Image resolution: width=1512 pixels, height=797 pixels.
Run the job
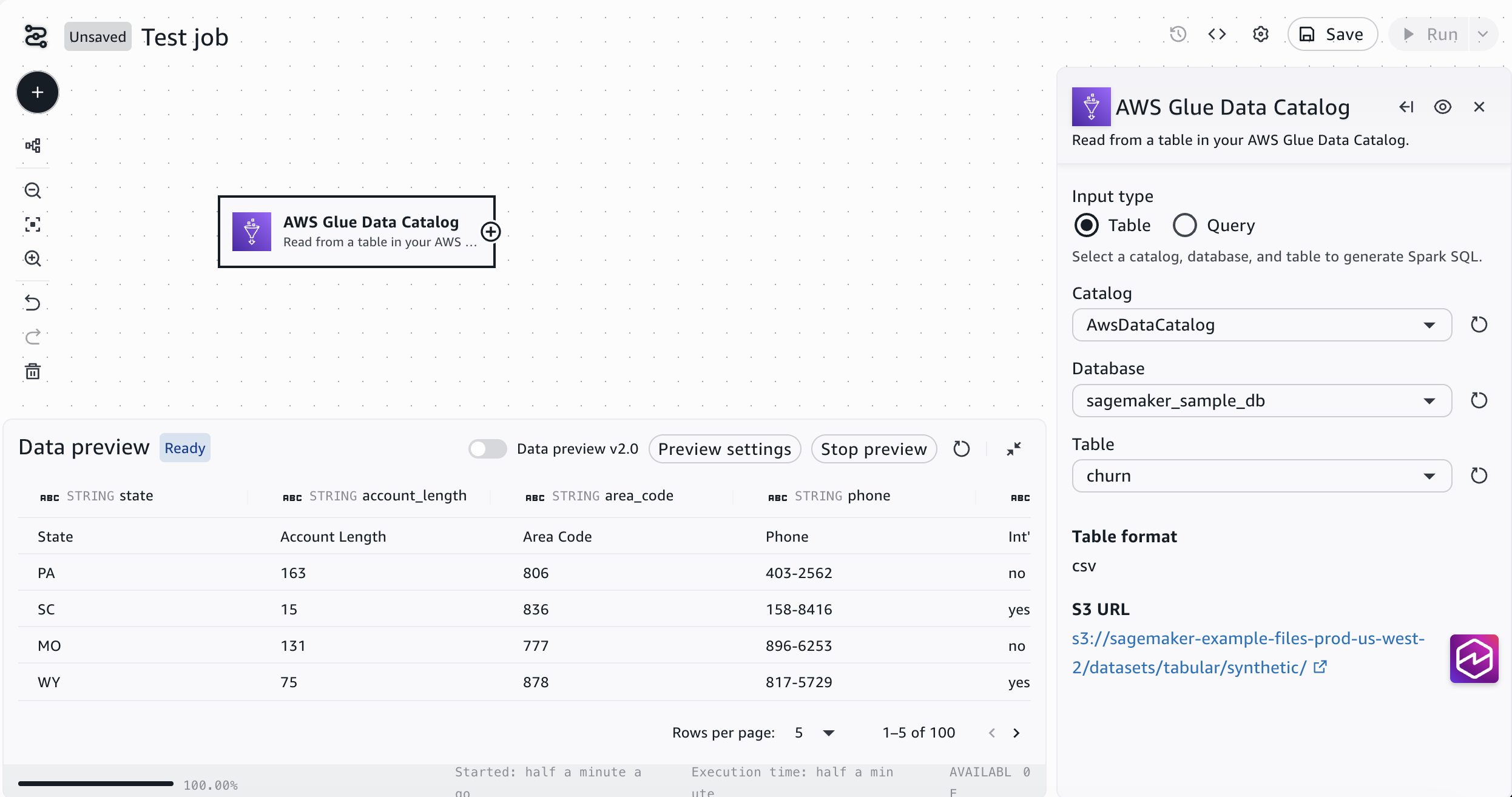point(1430,34)
